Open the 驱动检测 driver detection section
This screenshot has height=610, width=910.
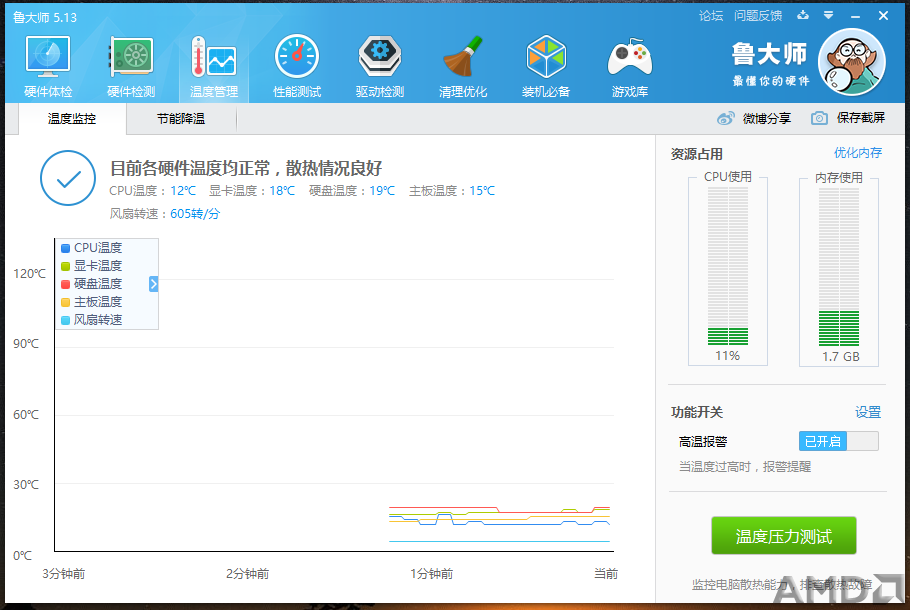point(380,66)
